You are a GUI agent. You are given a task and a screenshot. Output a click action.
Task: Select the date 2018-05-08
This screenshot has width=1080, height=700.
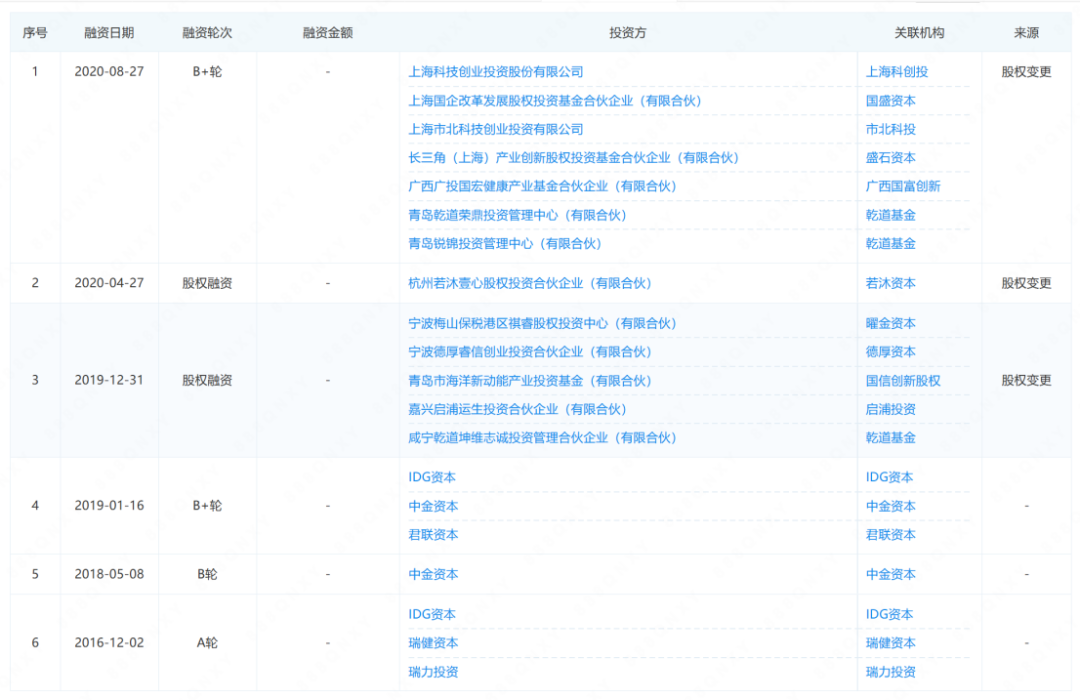109,574
